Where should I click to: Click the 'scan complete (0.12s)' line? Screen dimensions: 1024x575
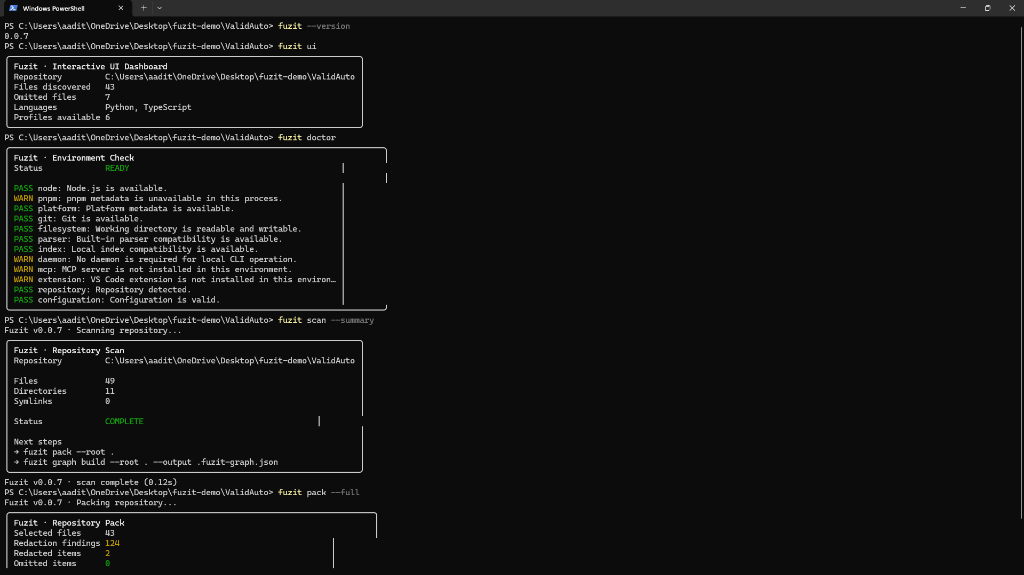(x=91, y=482)
